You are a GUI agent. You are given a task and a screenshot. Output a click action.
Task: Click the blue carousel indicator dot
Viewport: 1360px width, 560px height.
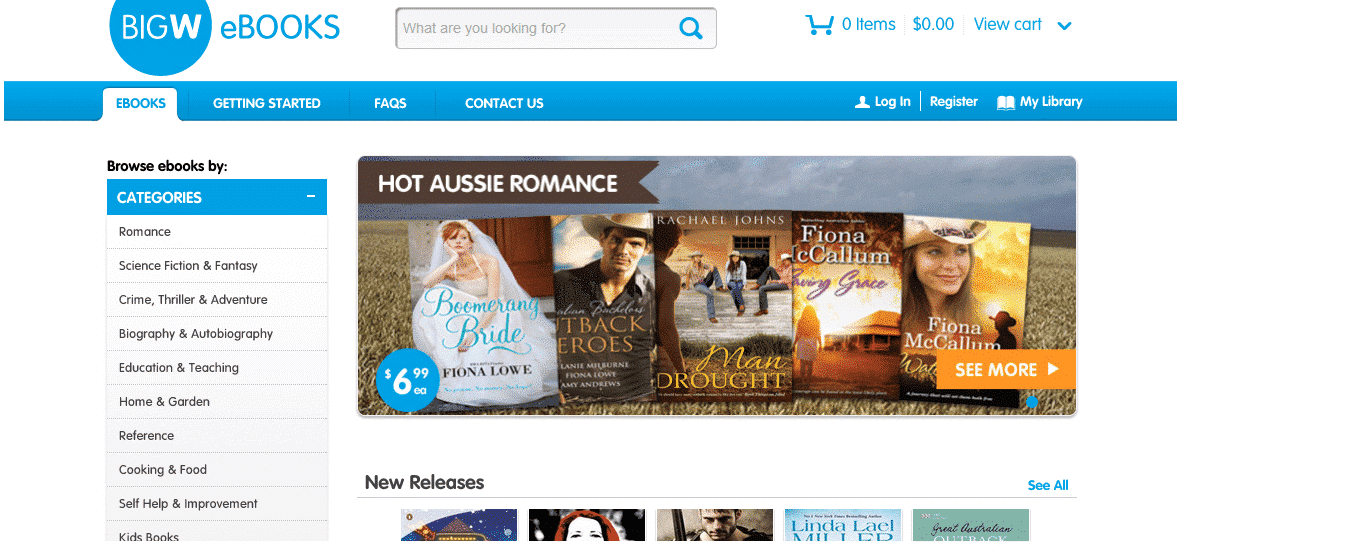click(1032, 402)
